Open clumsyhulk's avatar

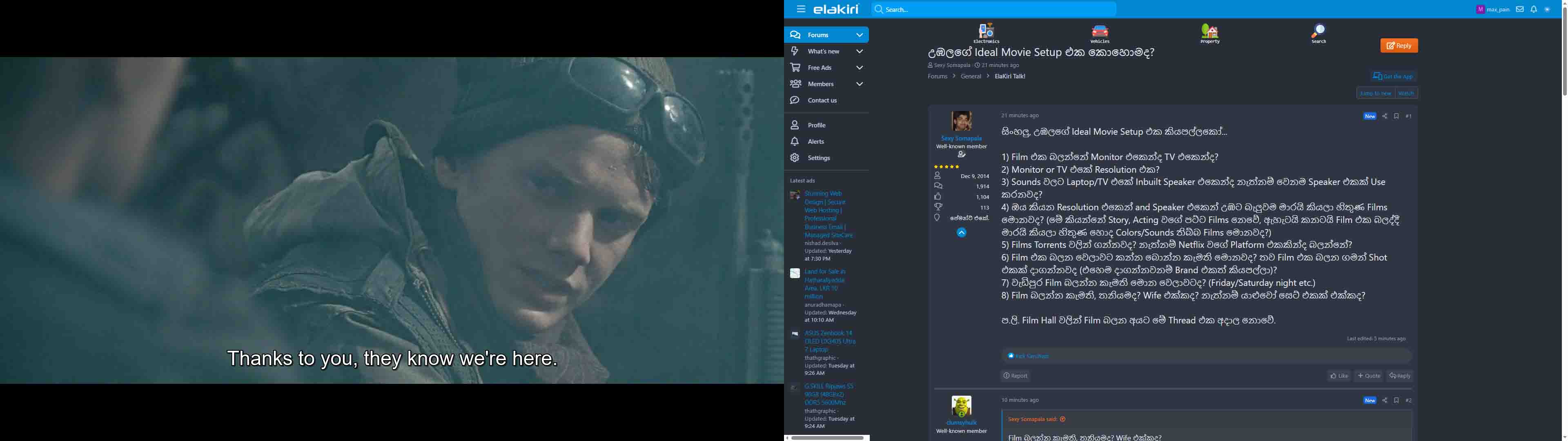(961, 406)
